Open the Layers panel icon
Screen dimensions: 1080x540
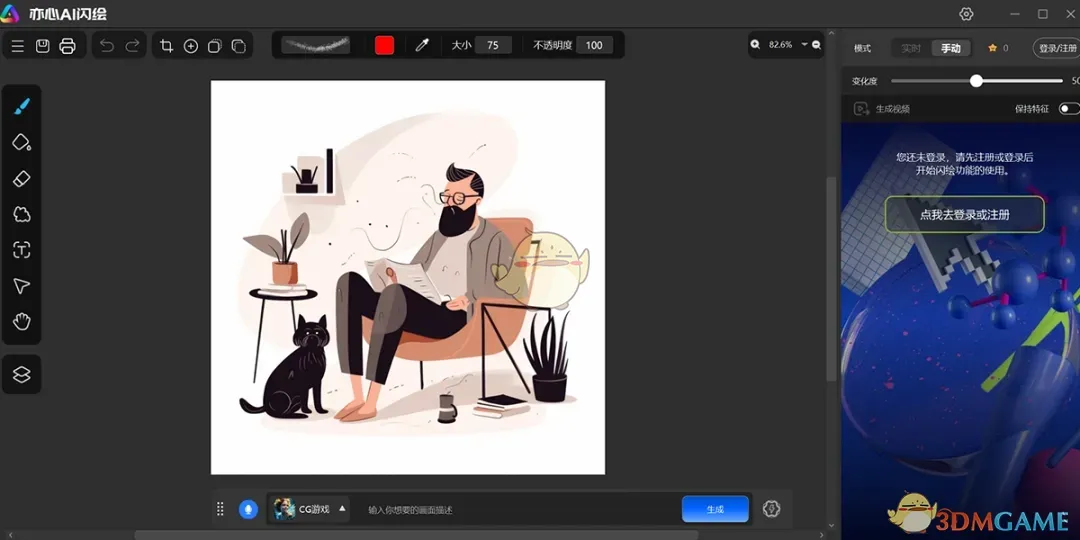point(22,375)
